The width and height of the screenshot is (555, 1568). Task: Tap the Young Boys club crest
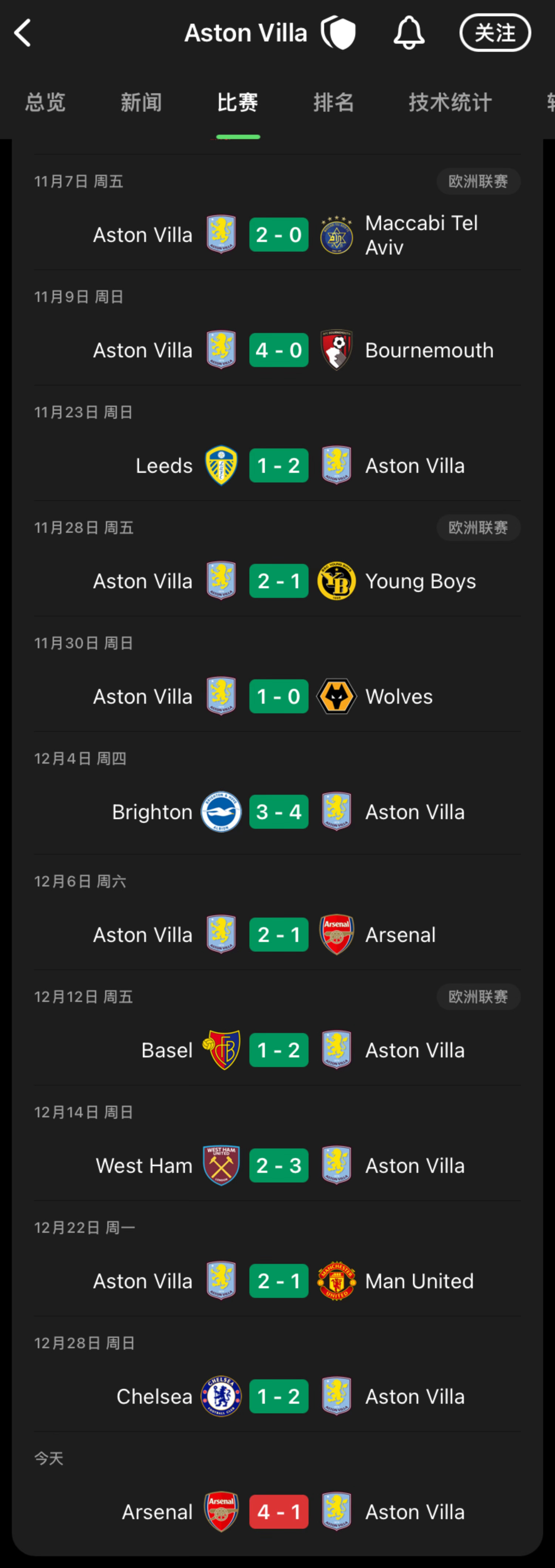click(x=337, y=581)
